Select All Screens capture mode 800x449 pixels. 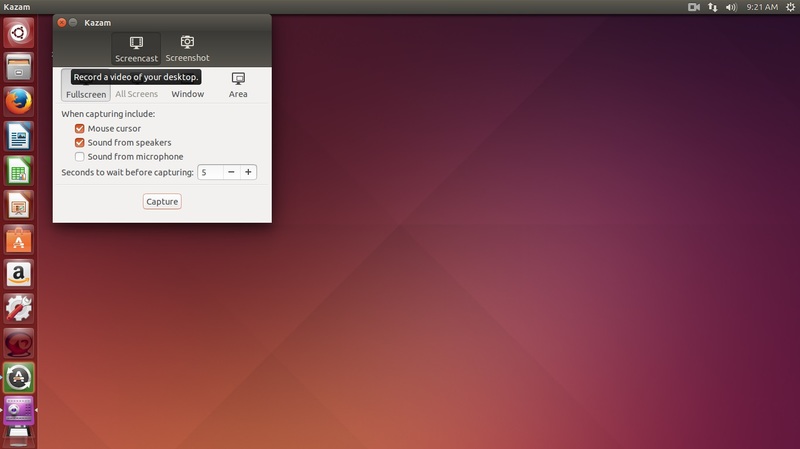click(136, 85)
